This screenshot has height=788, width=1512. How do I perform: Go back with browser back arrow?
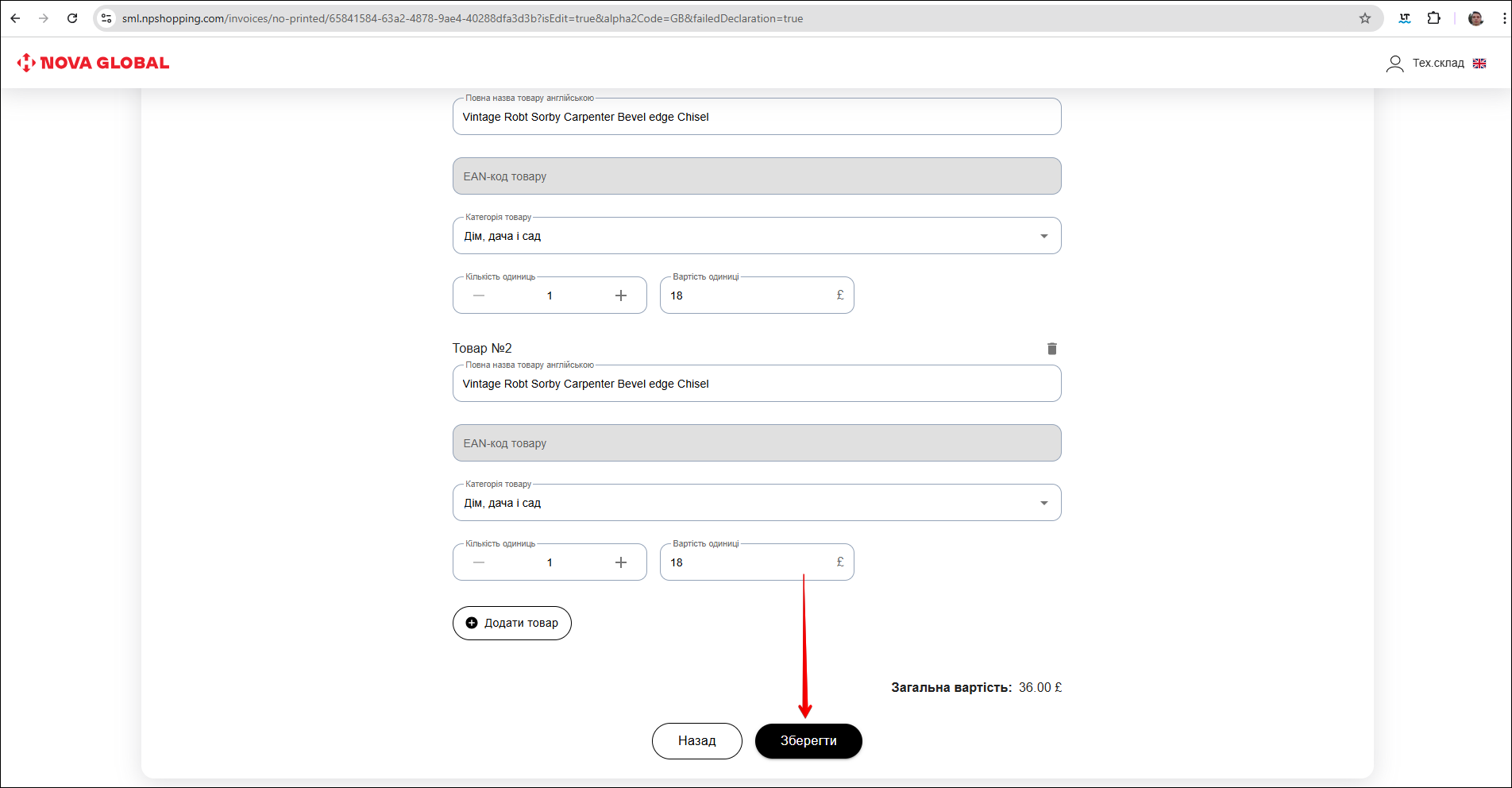pyautogui.click(x=16, y=18)
